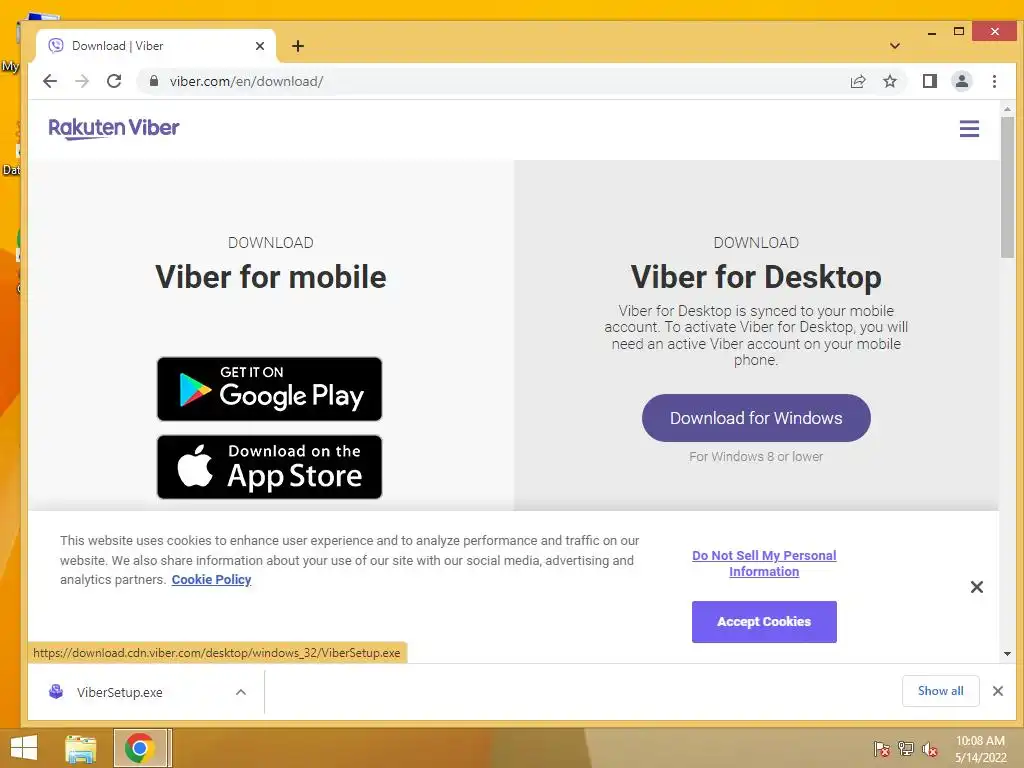
Task: Go back to previous page
Action: click(50, 81)
